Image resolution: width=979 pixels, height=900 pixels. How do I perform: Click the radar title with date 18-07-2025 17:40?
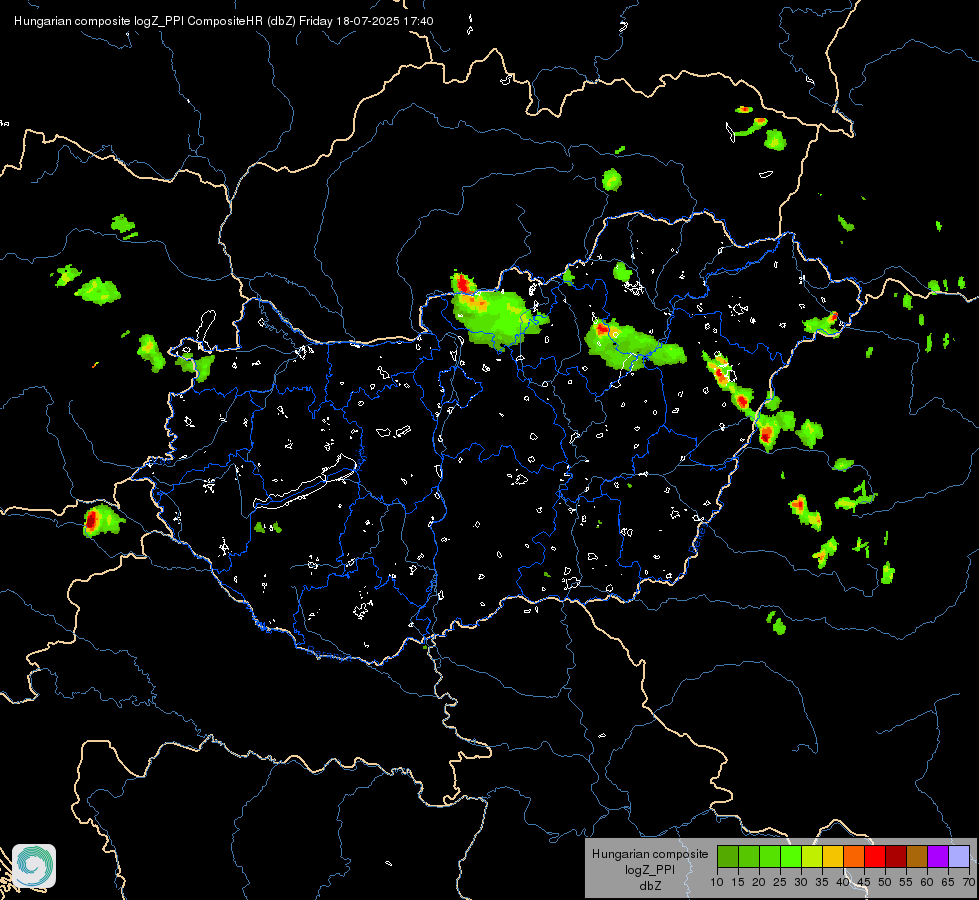(x=224, y=21)
